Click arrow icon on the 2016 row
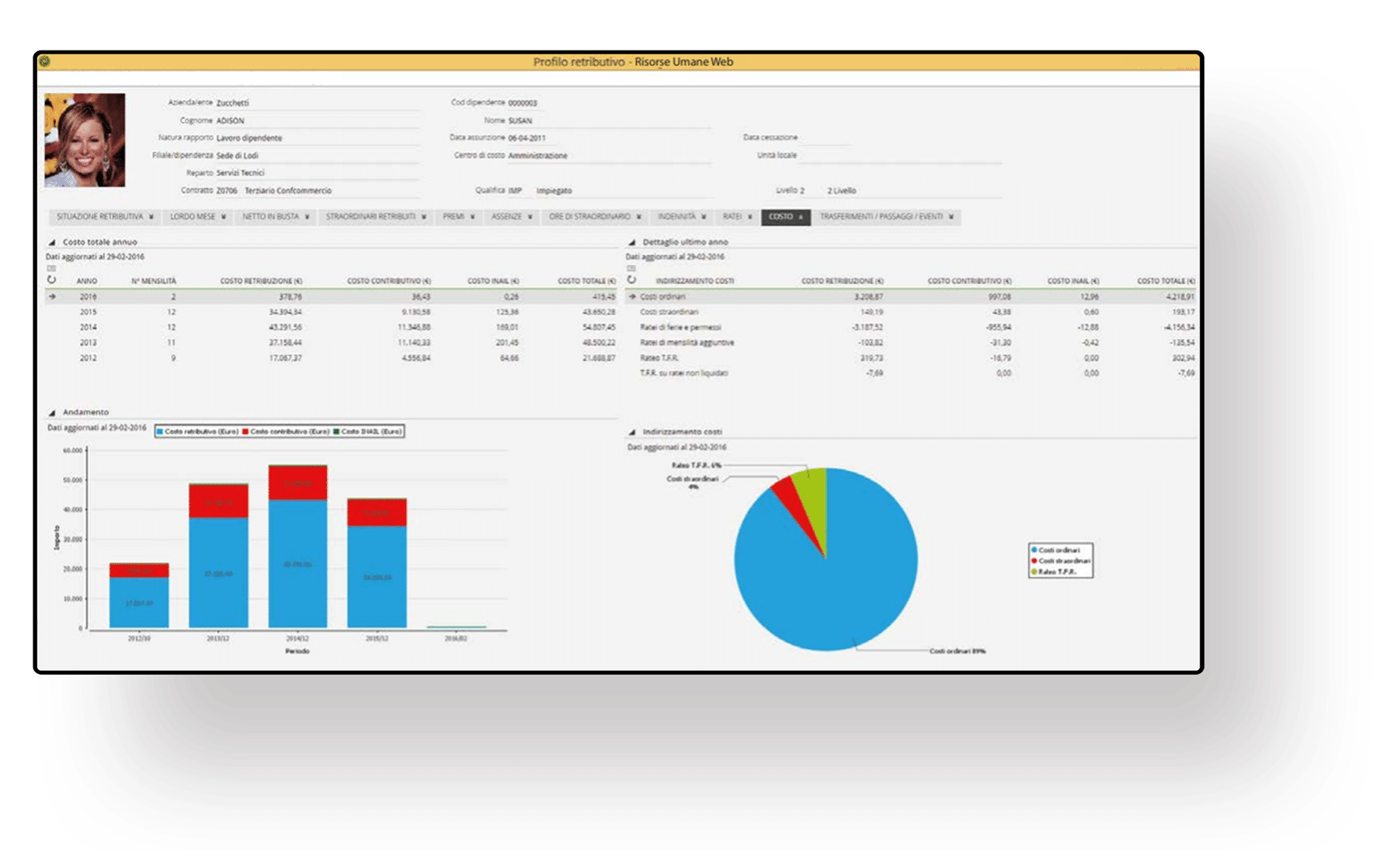 (x=52, y=297)
